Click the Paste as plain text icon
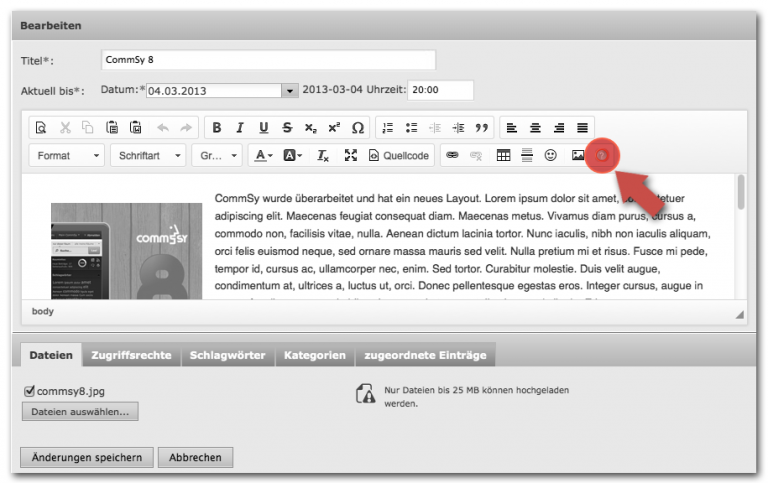Screen dimensions: 768x483 pos(112,128)
